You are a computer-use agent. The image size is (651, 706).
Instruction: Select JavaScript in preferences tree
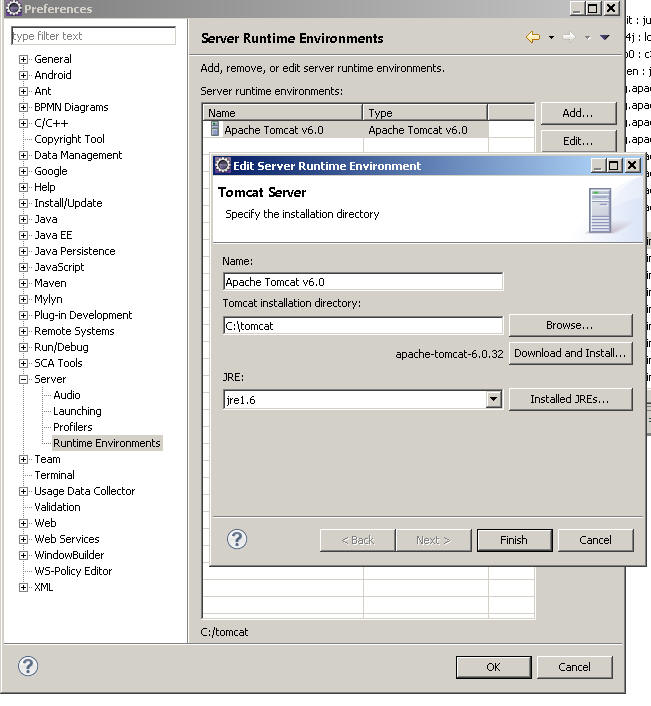pyautogui.click(x=59, y=267)
